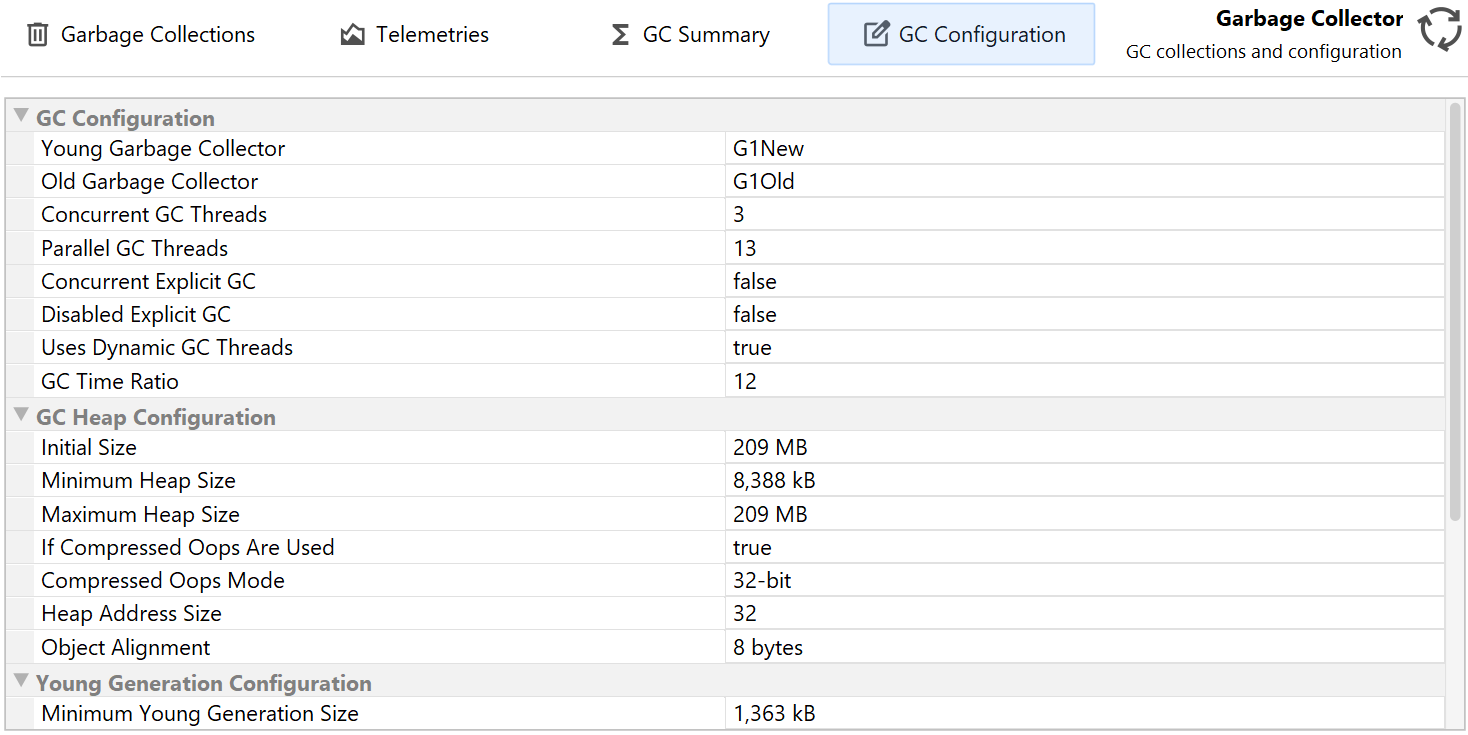
Task: Open the Telemetries tab
Action: tap(432, 35)
